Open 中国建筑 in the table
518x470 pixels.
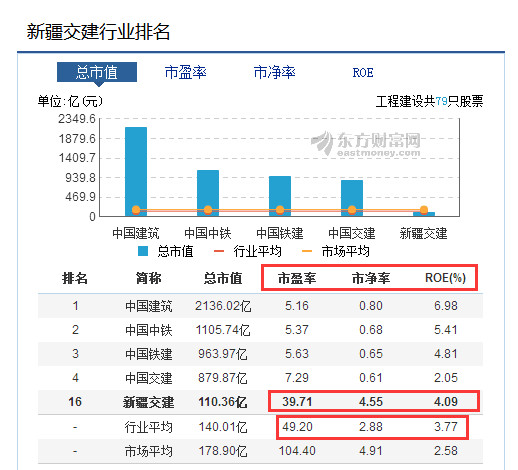149,306
